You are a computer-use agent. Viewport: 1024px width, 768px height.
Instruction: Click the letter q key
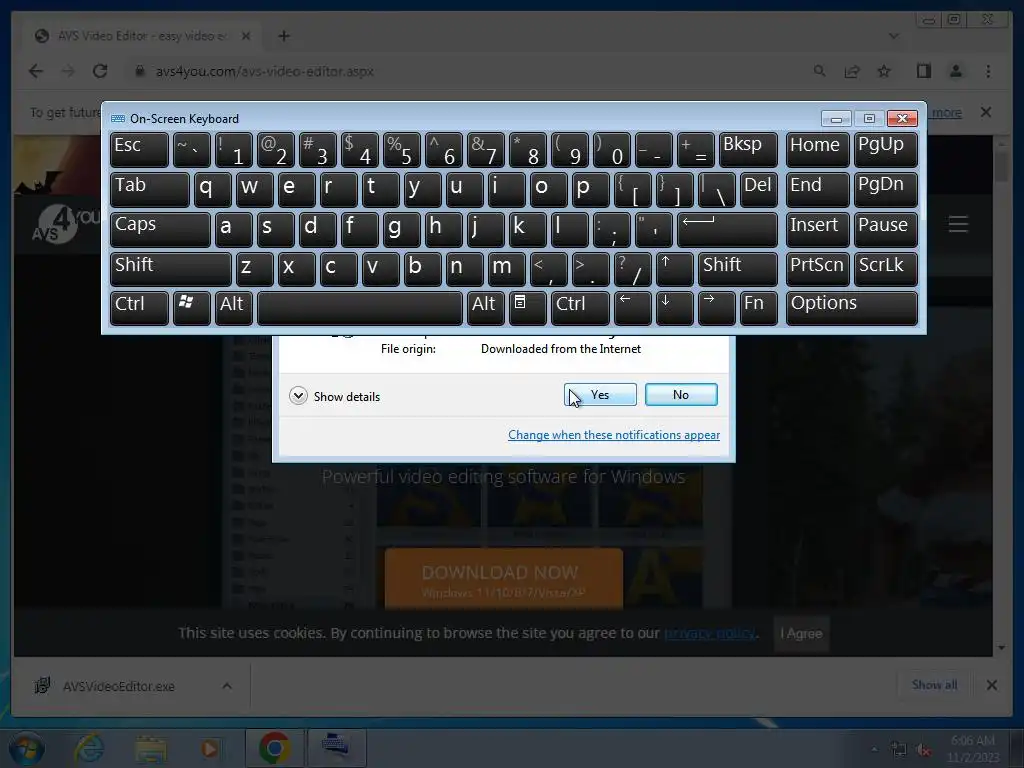(212, 189)
